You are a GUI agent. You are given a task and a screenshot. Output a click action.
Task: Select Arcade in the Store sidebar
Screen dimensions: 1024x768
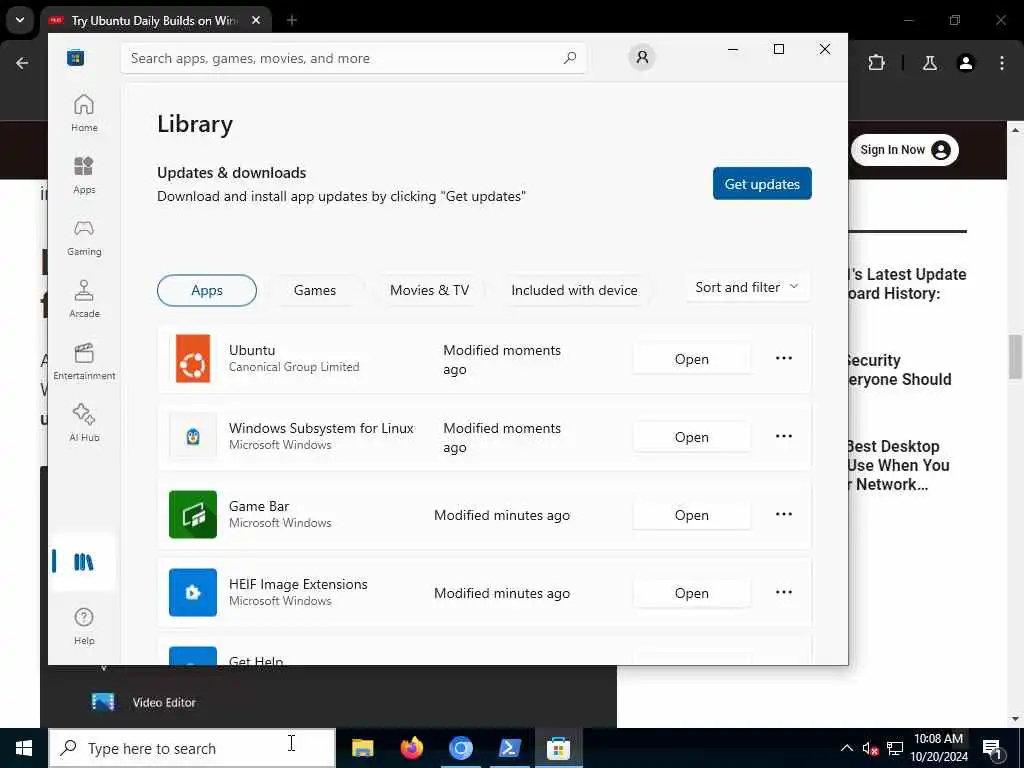point(84,299)
